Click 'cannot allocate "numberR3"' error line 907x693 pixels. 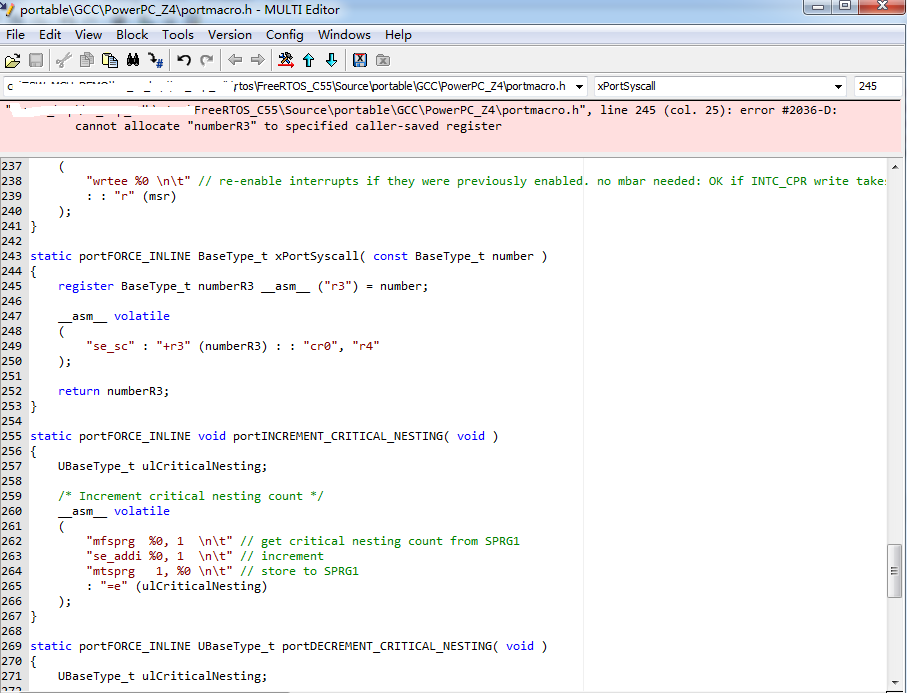pos(288,126)
